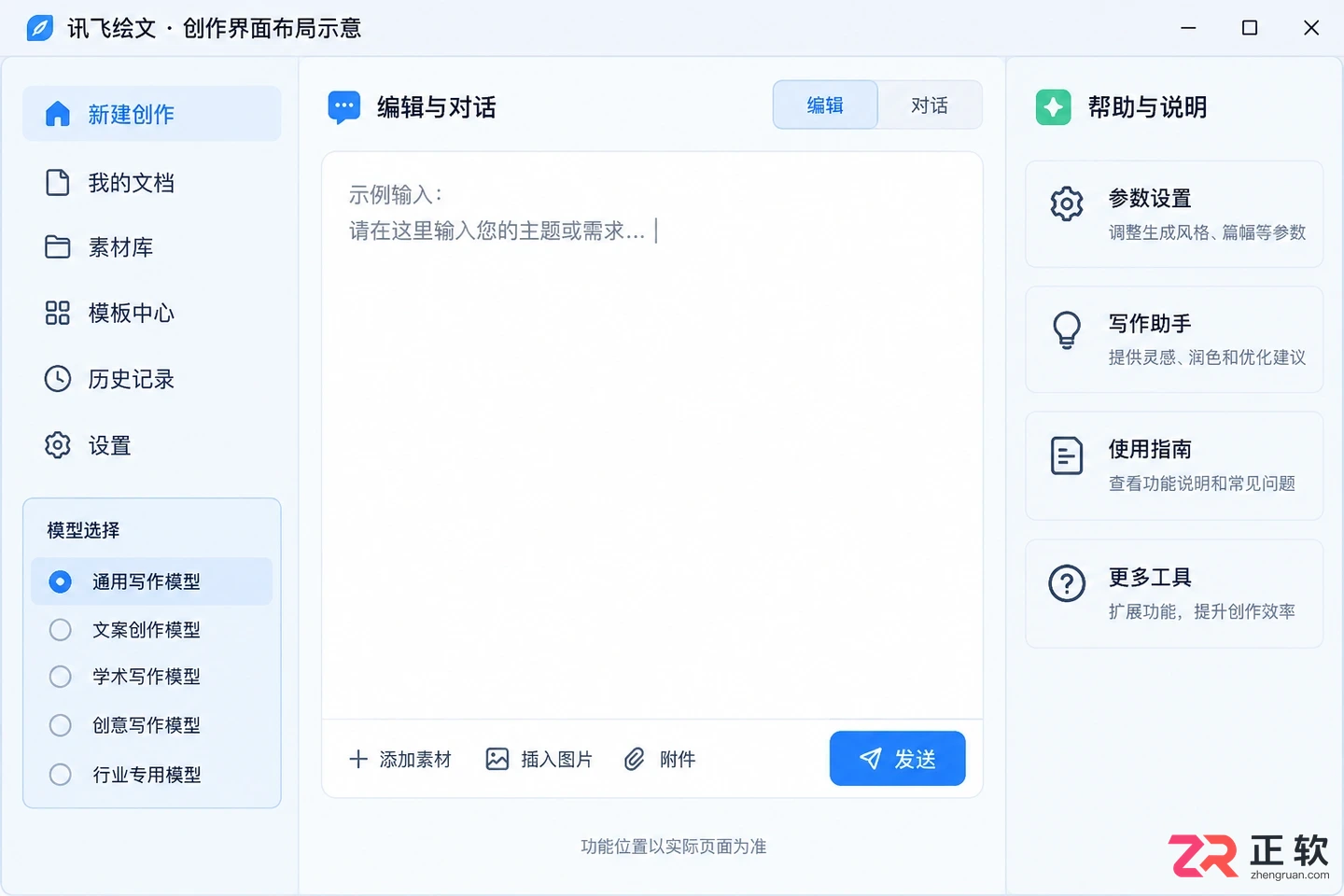Click the picture icon for 插入图片
The width and height of the screenshot is (1344, 896).
pos(497,759)
